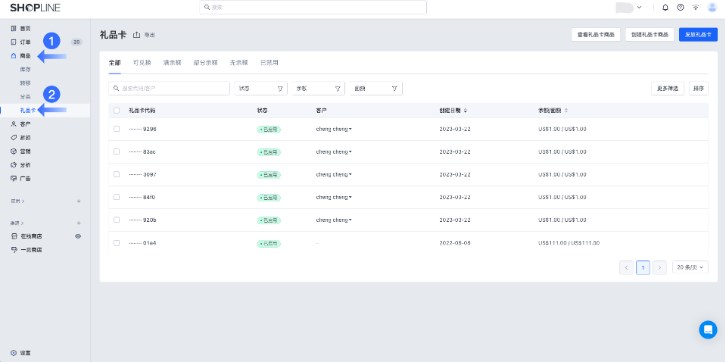Open the 在线商店 online store item

click(31, 236)
